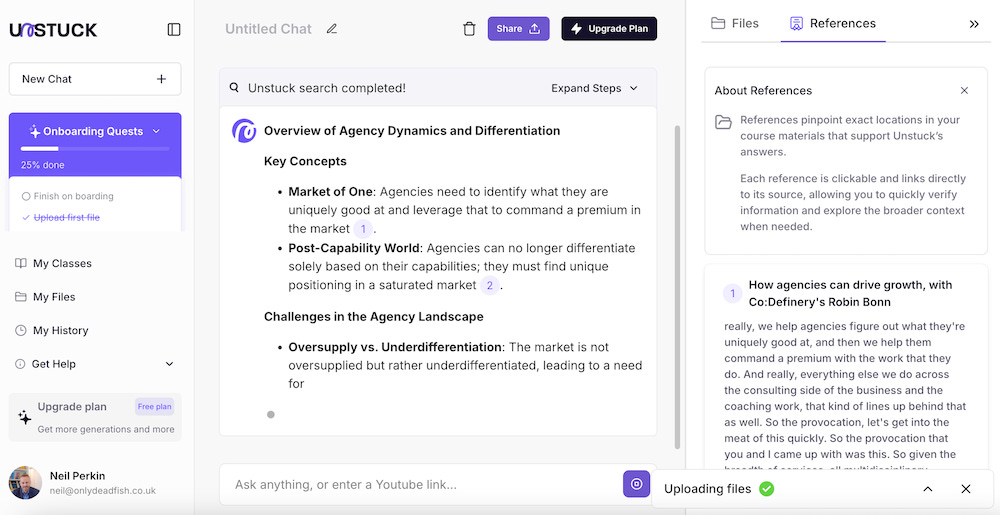The height and width of the screenshot is (515, 1000).
Task: Click the My Classes book icon
Action: point(21,263)
